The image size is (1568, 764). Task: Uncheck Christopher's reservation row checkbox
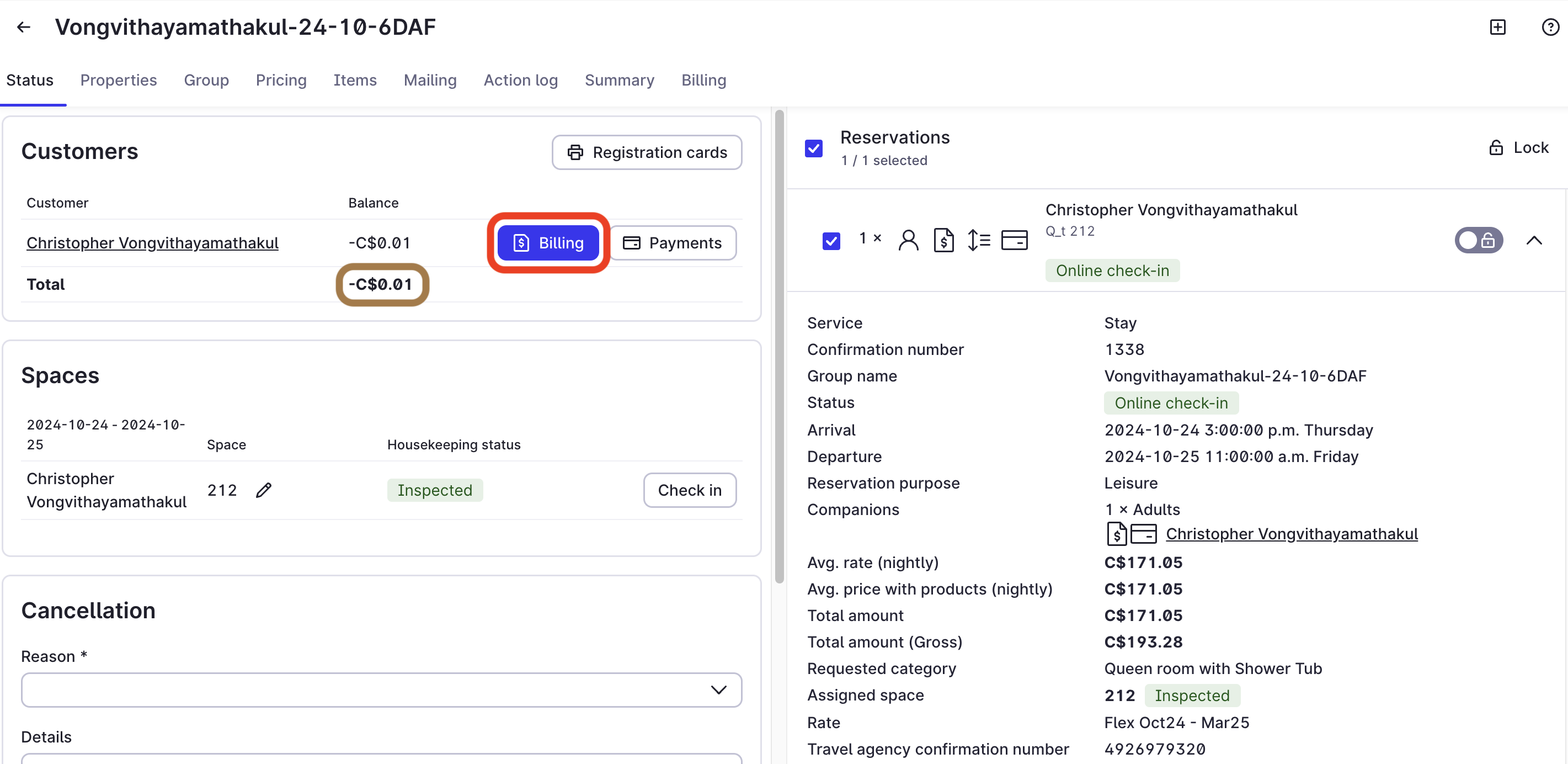tap(831, 241)
